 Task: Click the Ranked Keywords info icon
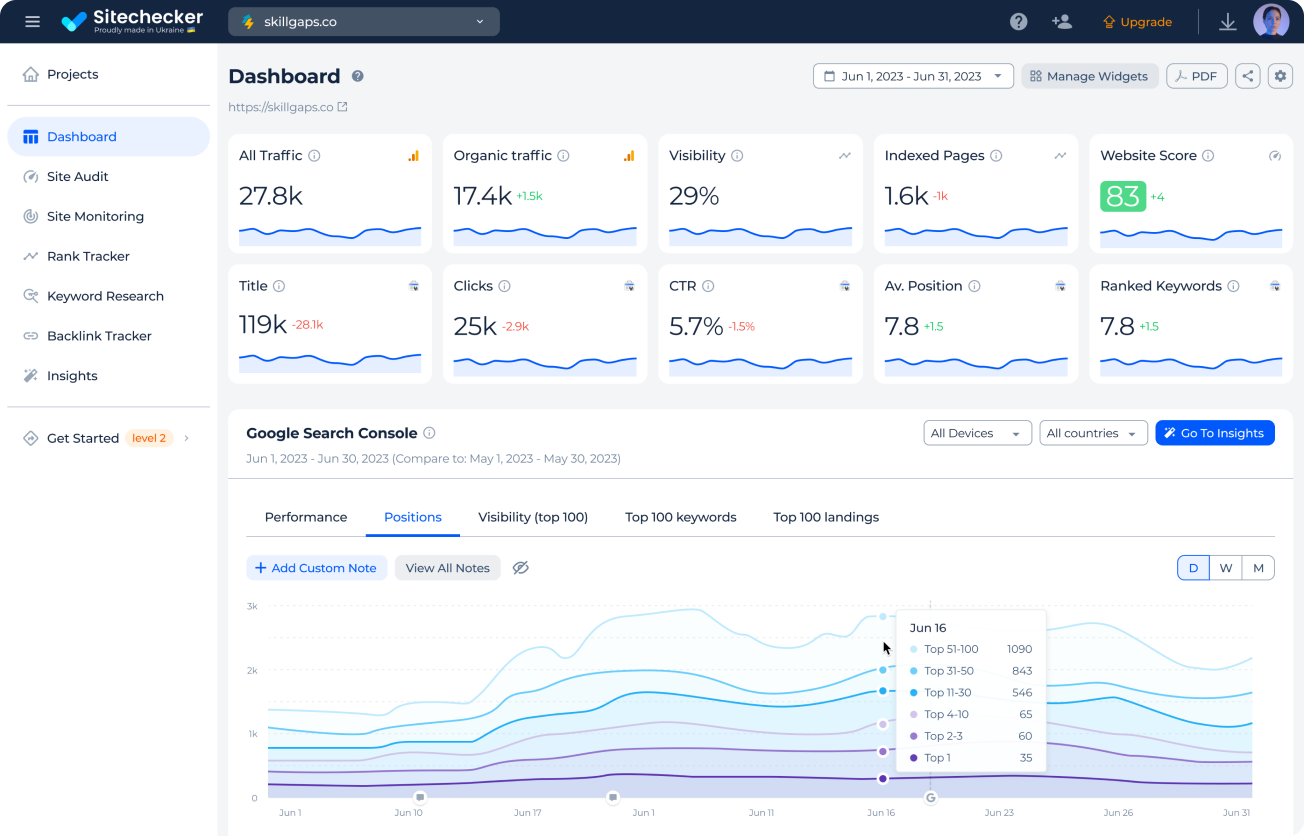click(x=1233, y=286)
